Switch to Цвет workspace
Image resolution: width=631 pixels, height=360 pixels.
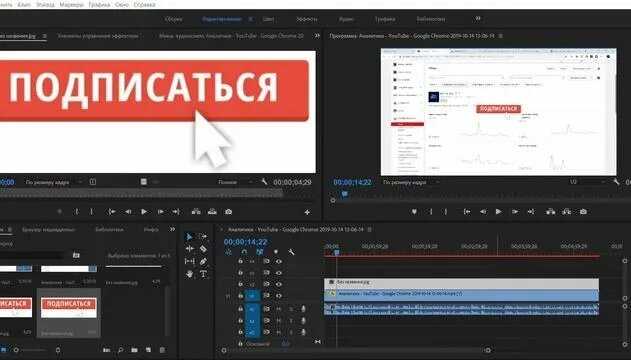point(268,19)
